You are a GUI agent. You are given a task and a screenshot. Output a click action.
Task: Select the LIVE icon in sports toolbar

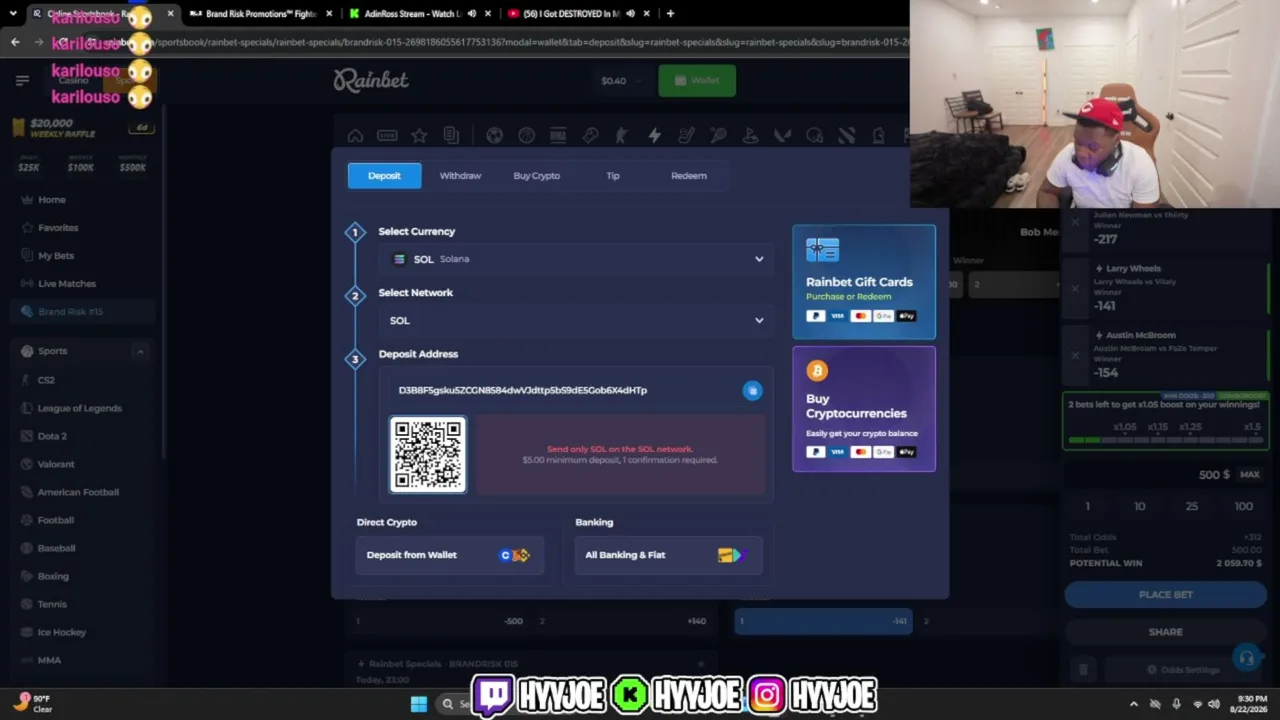point(387,136)
